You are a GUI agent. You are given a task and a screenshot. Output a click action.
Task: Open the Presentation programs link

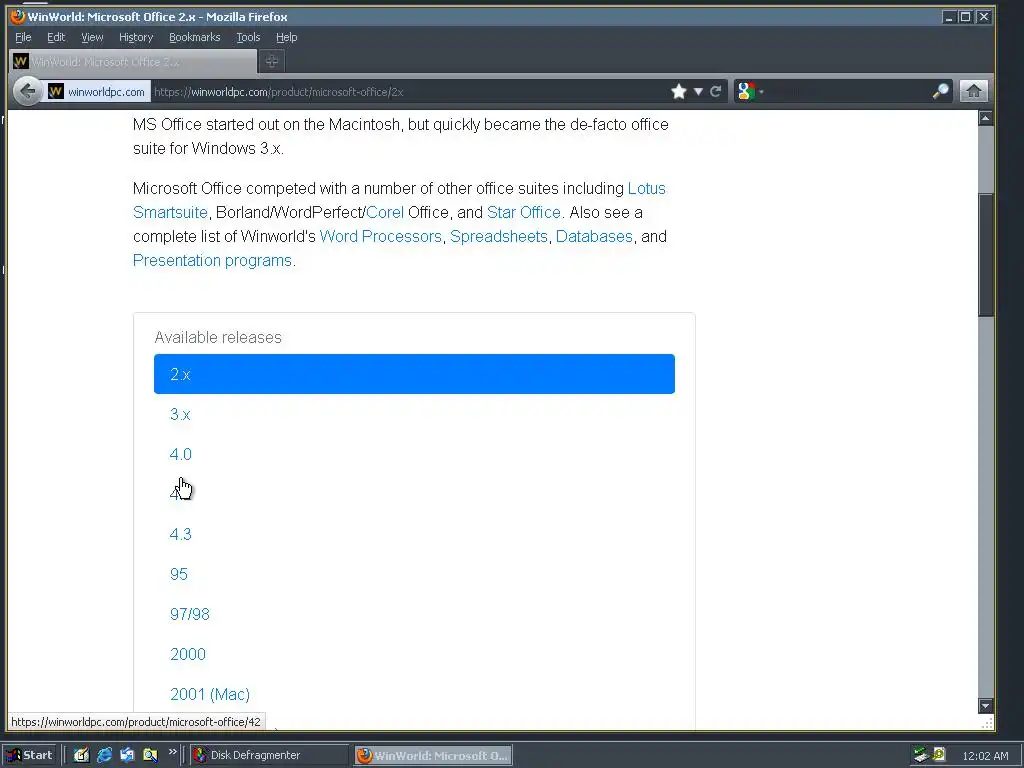pyautogui.click(x=212, y=261)
